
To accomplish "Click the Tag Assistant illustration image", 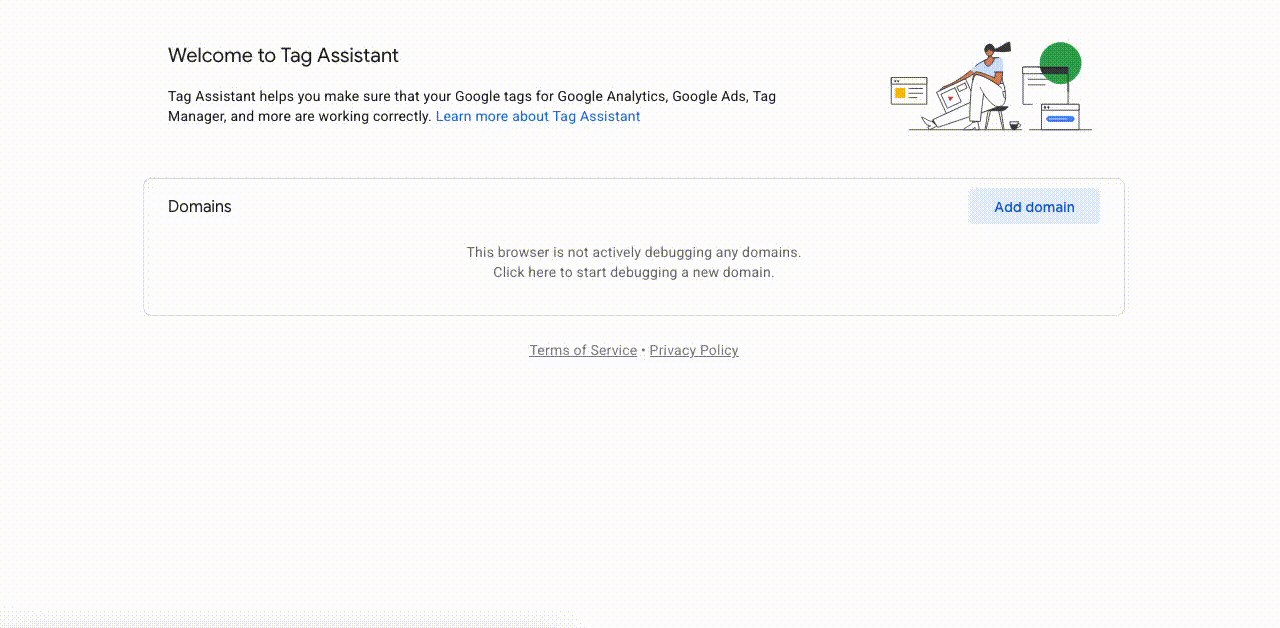I will [991, 86].
